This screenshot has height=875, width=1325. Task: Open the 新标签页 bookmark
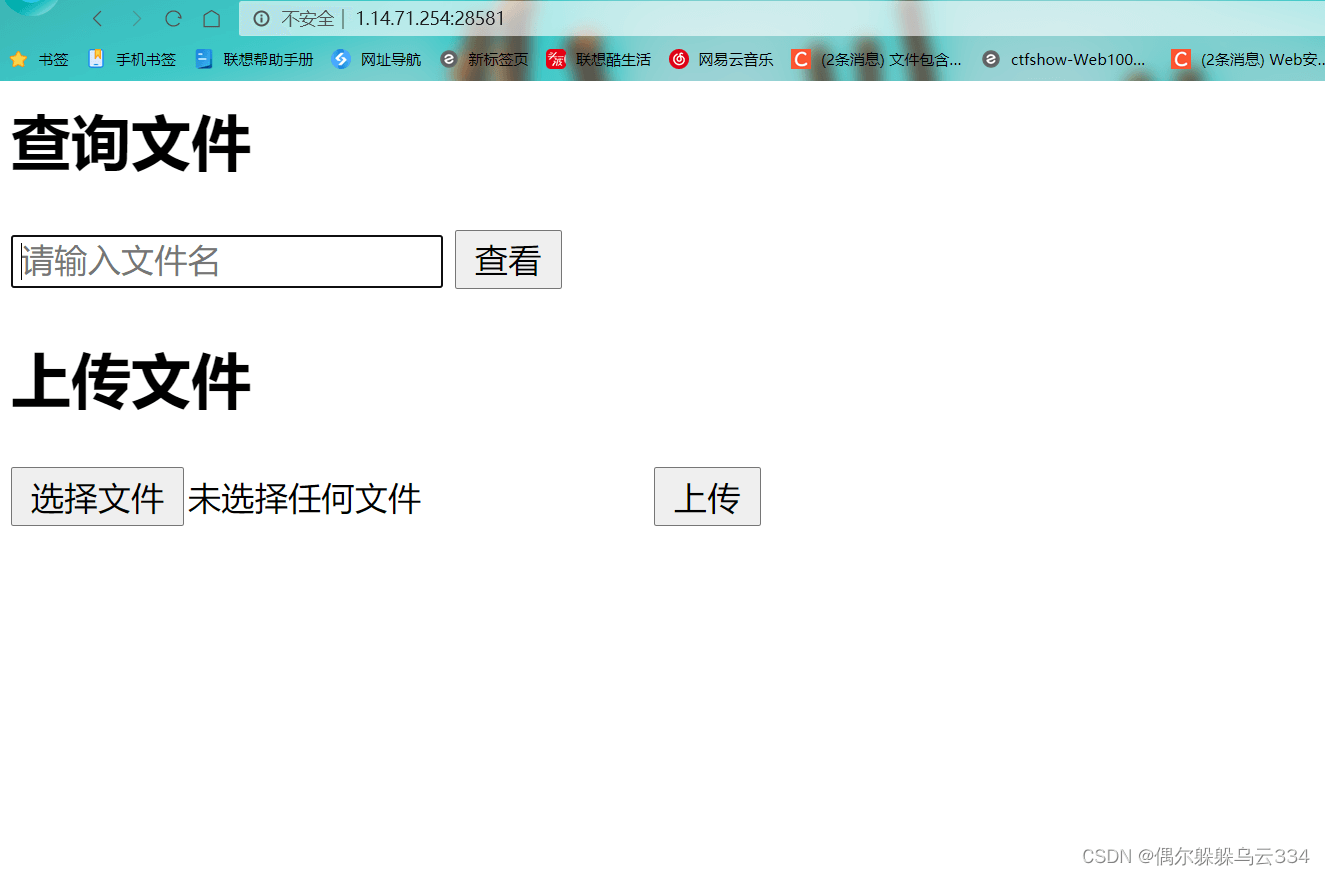pos(484,60)
